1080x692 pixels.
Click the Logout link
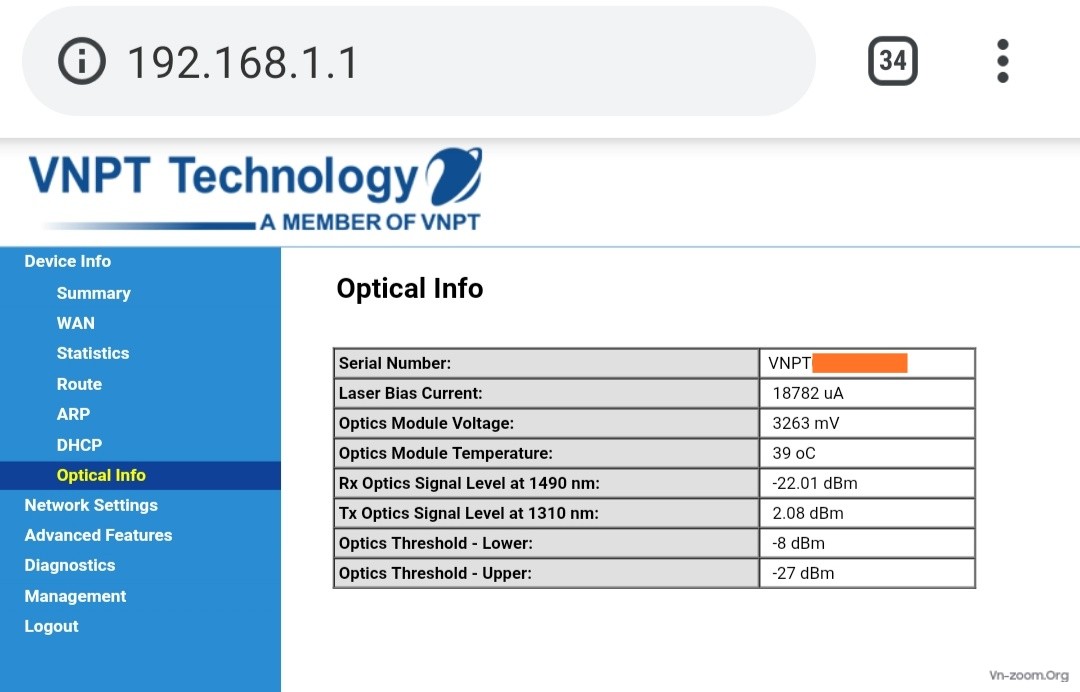coord(52,627)
